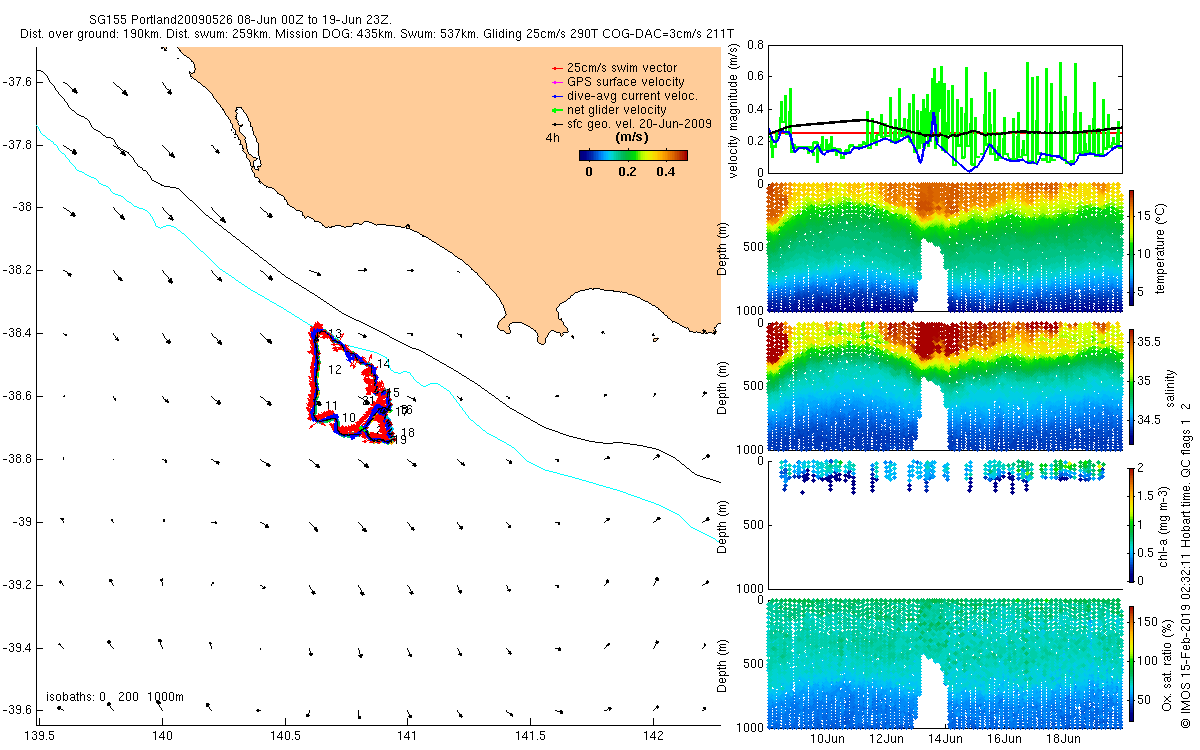Click the '140.5' longitude tick label
This screenshot has width=1200, height=750.
[x=284, y=736]
